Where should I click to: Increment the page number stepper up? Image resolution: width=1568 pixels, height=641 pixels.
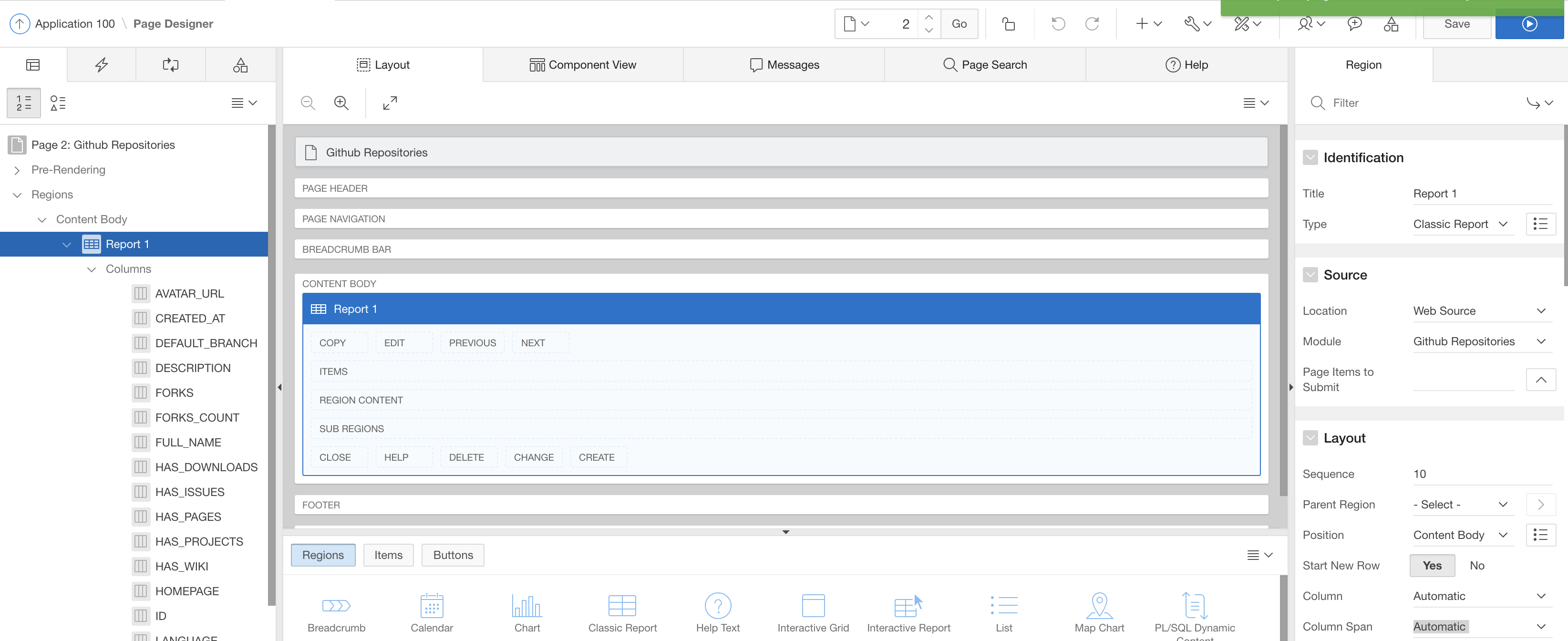coord(929,17)
